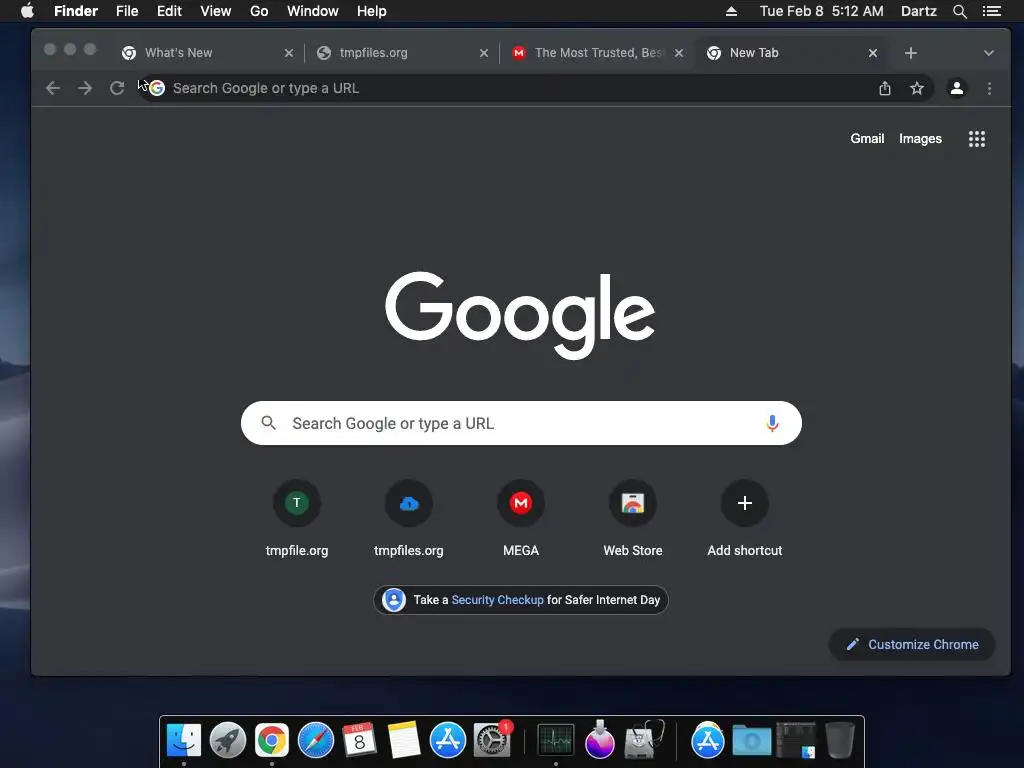Open Finder from the Dock
Image resolution: width=1024 pixels, height=768 pixels.
point(184,740)
